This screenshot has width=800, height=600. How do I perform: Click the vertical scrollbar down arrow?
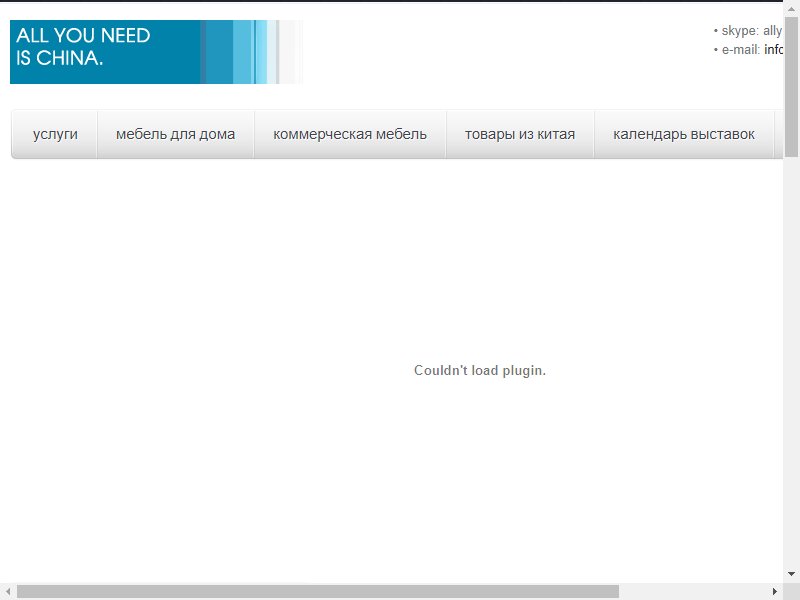791,574
